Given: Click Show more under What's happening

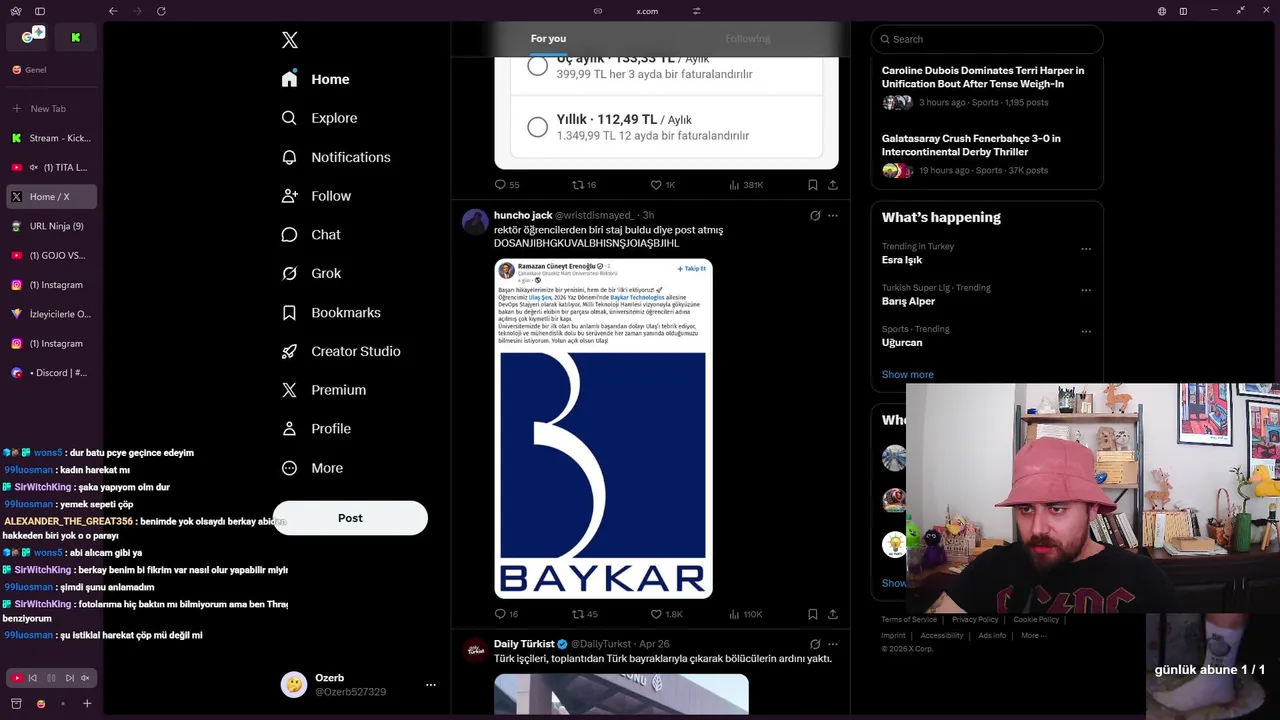Looking at the screenshot, I should point(907,374).
